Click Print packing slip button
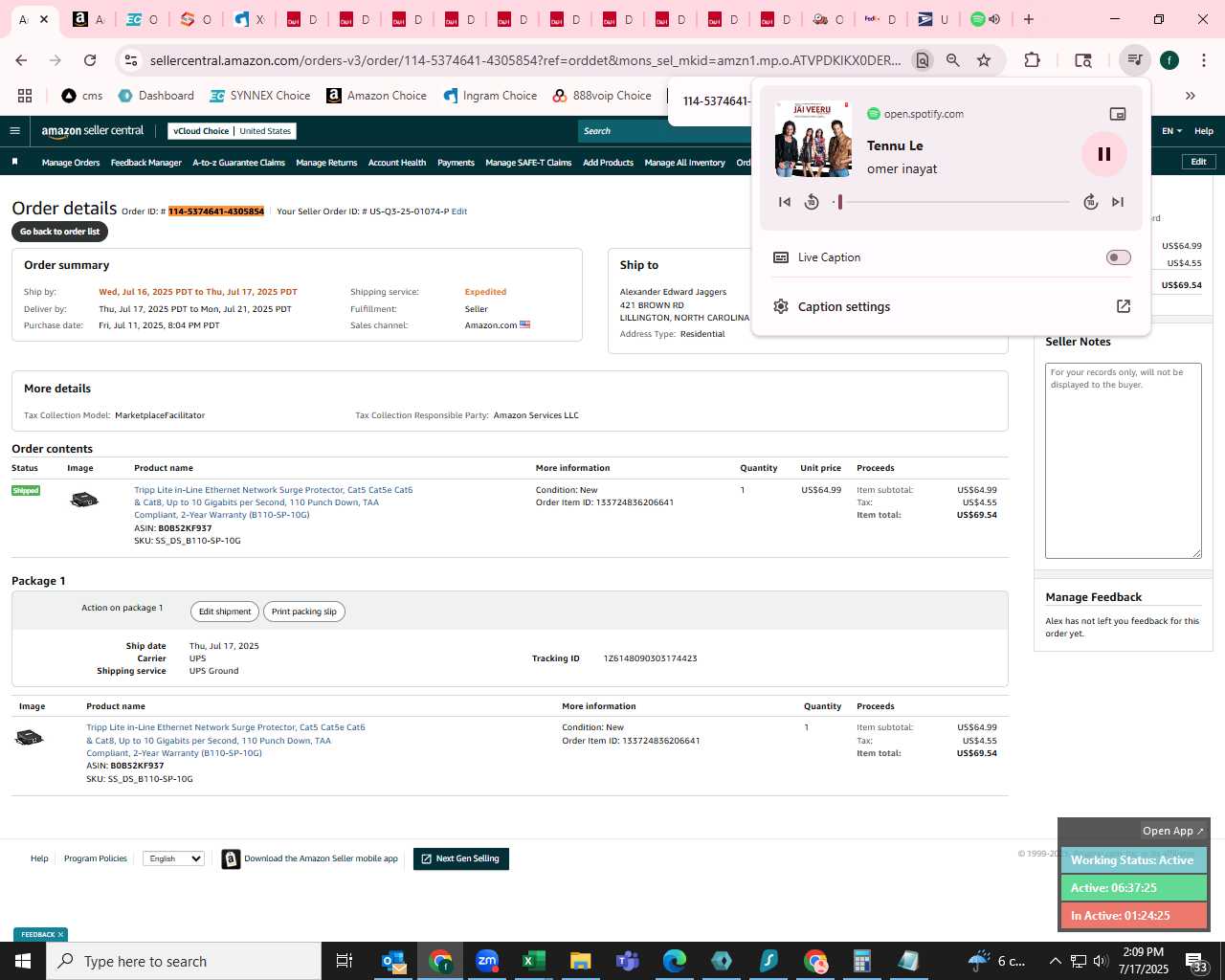Screen dimensions: 1225x980 click(304, 612)
